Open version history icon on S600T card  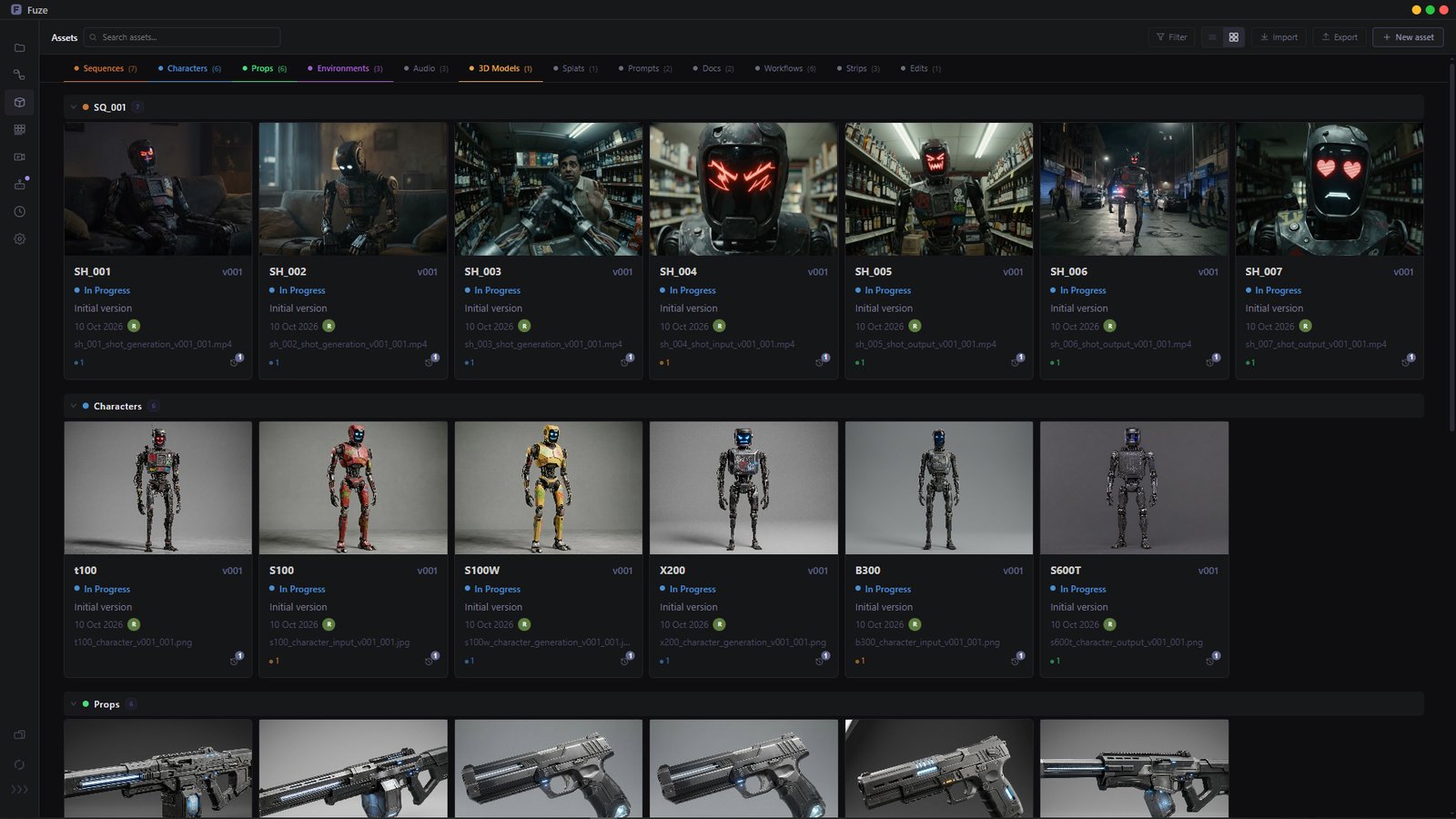pyautogui.click(x=1212, y=659)
